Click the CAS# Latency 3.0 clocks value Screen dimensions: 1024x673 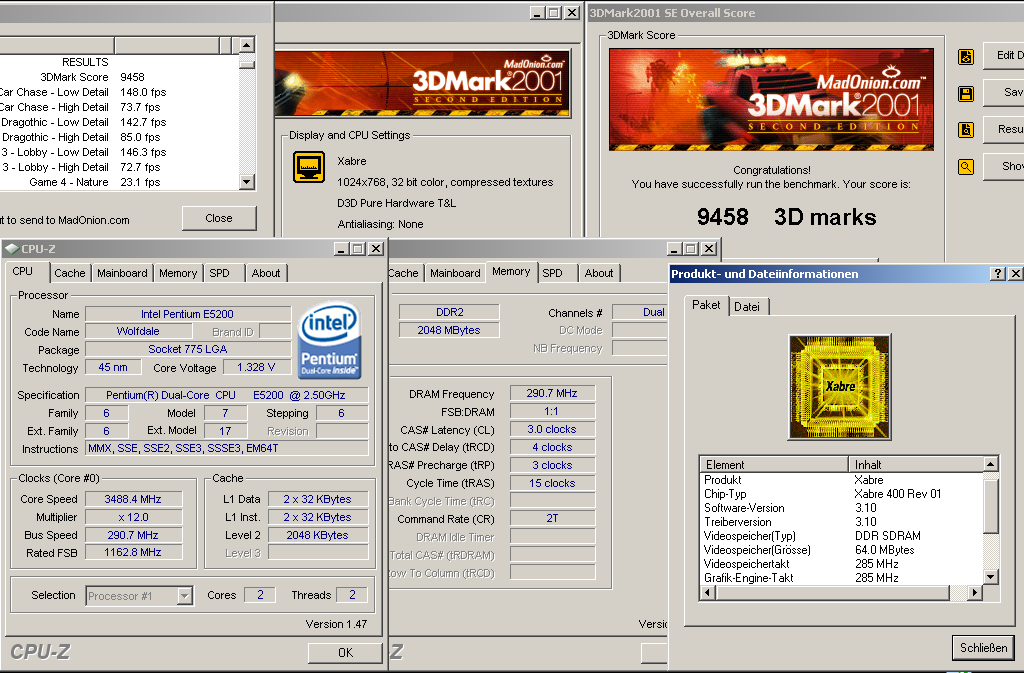pyautogui.click(x=552, y=430)
